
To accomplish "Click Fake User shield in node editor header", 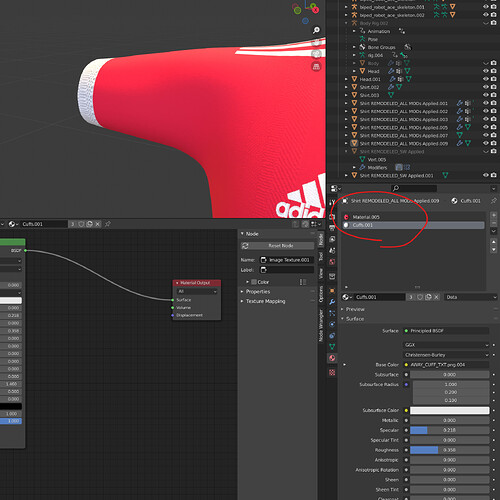I will tap(81, 224).
